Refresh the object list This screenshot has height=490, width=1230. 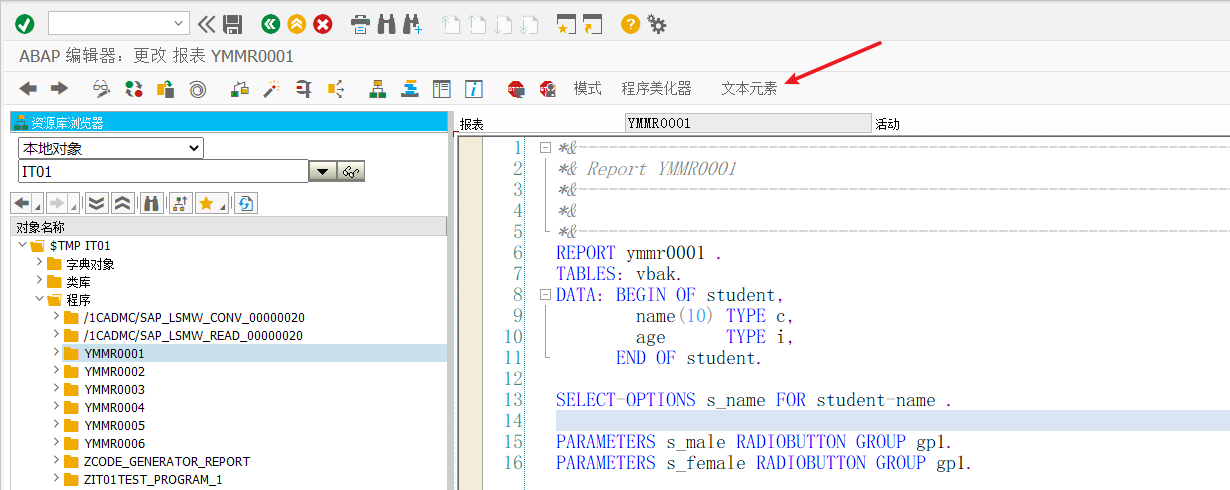click(x=246, y=203)
